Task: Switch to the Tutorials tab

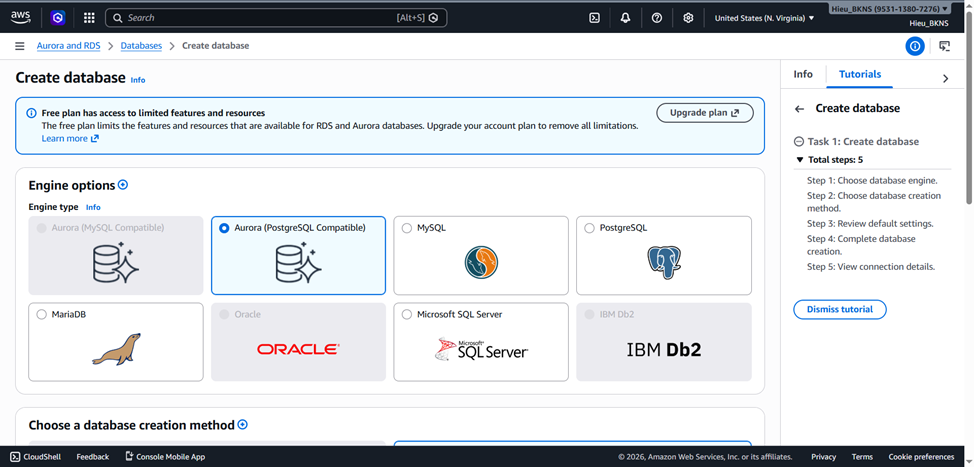Action: click(860, 74)
